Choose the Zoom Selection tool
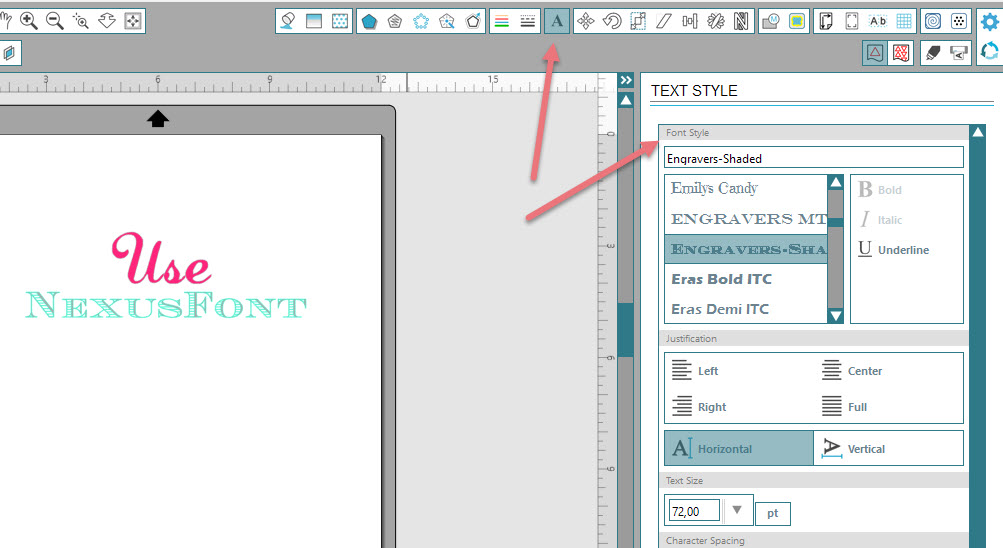 coord(81,20)
